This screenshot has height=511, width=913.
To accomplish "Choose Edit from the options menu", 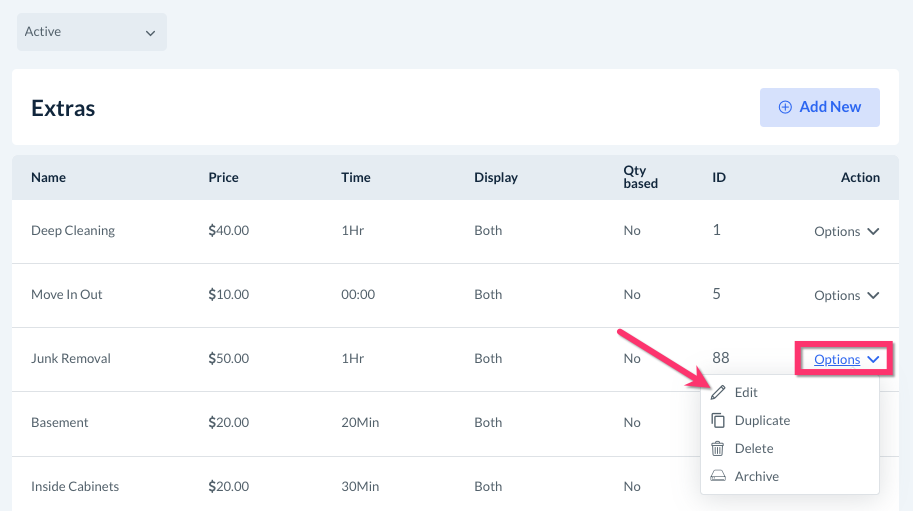I will (x=746, y=393).
